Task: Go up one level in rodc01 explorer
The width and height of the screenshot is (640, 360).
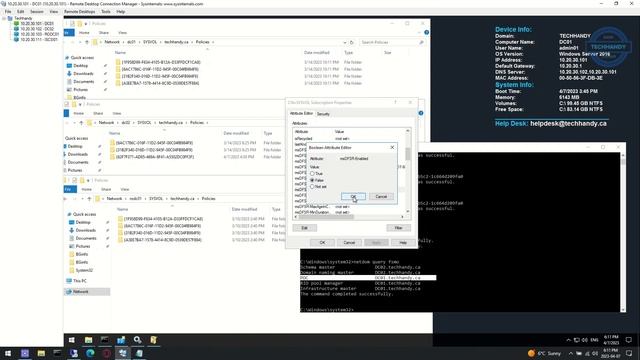Action: click(x=89, y=198)
